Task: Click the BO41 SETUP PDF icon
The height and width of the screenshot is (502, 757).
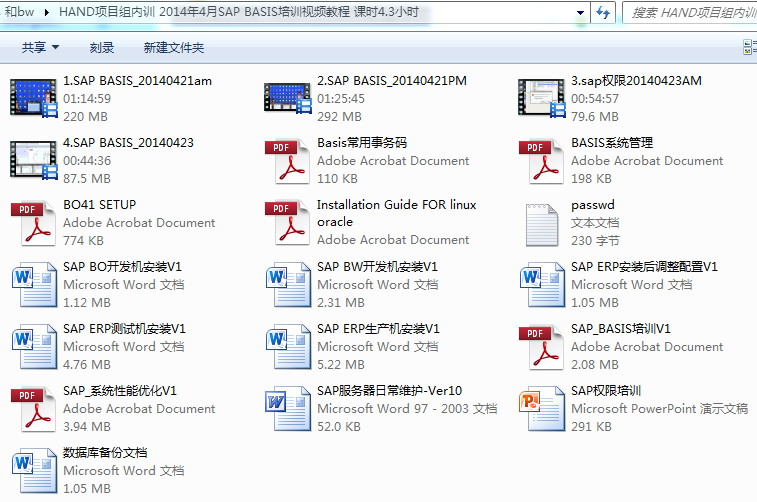Action: 33,223
